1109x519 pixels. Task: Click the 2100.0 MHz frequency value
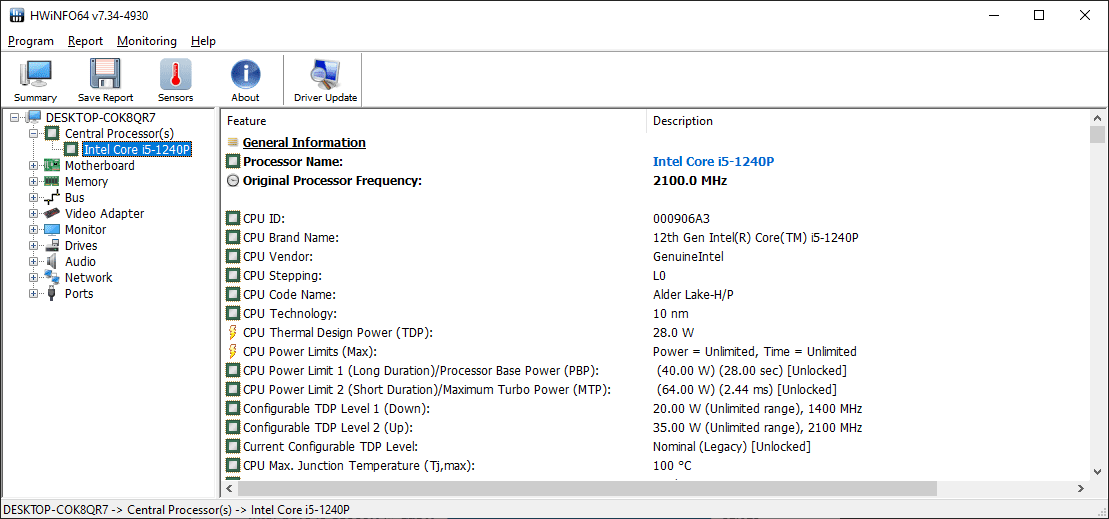click(690, 180)
